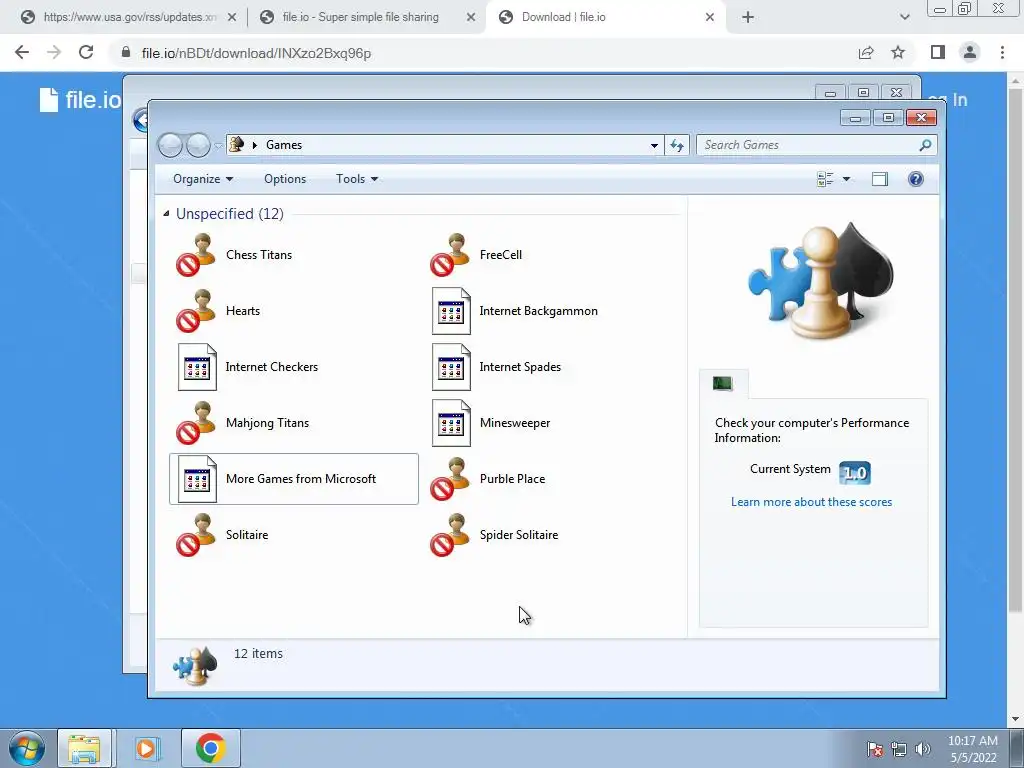1024x768 pixels.
Task: Open the Chess Titans game icon
Action: point(196,255)
